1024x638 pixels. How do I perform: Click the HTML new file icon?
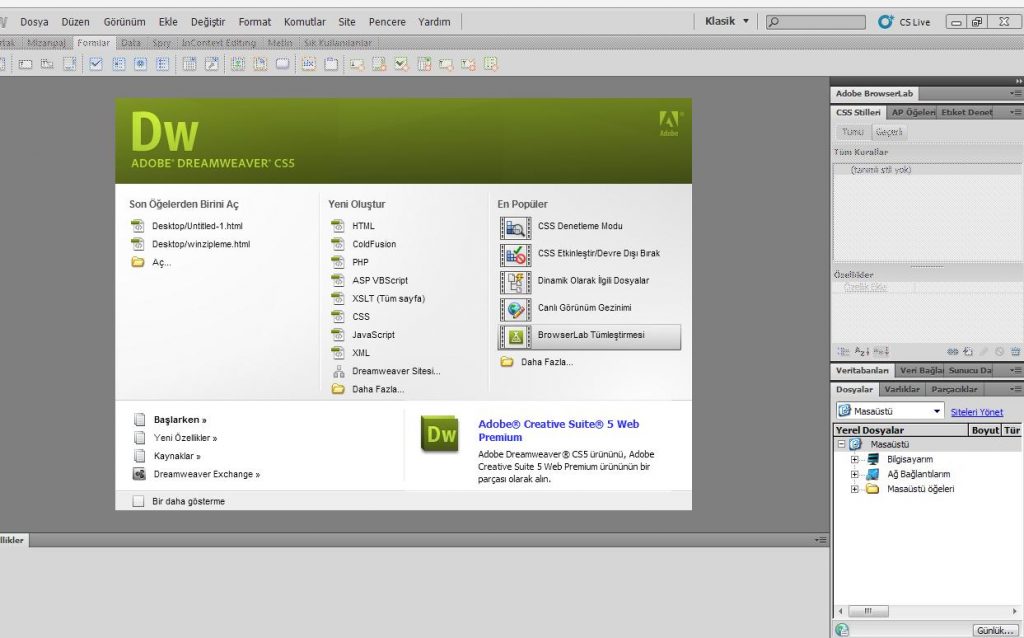coord(337,226)
